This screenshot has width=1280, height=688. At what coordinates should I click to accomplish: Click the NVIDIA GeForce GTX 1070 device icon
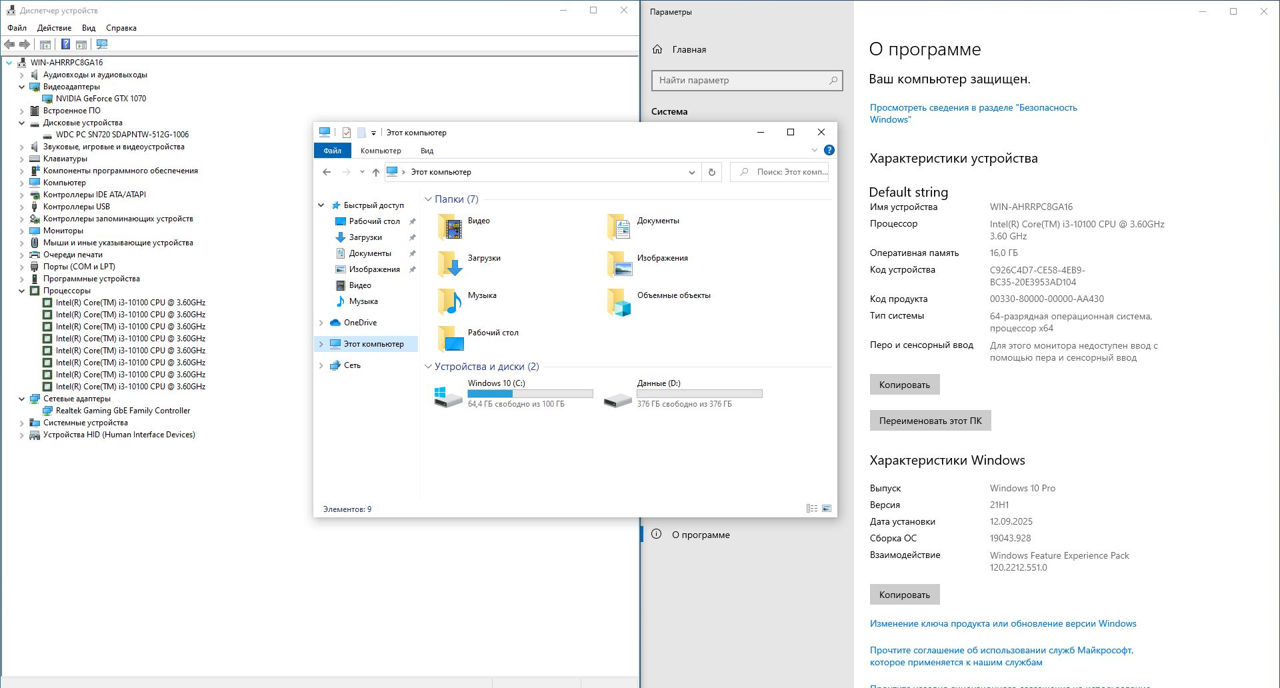coord(47,99)
